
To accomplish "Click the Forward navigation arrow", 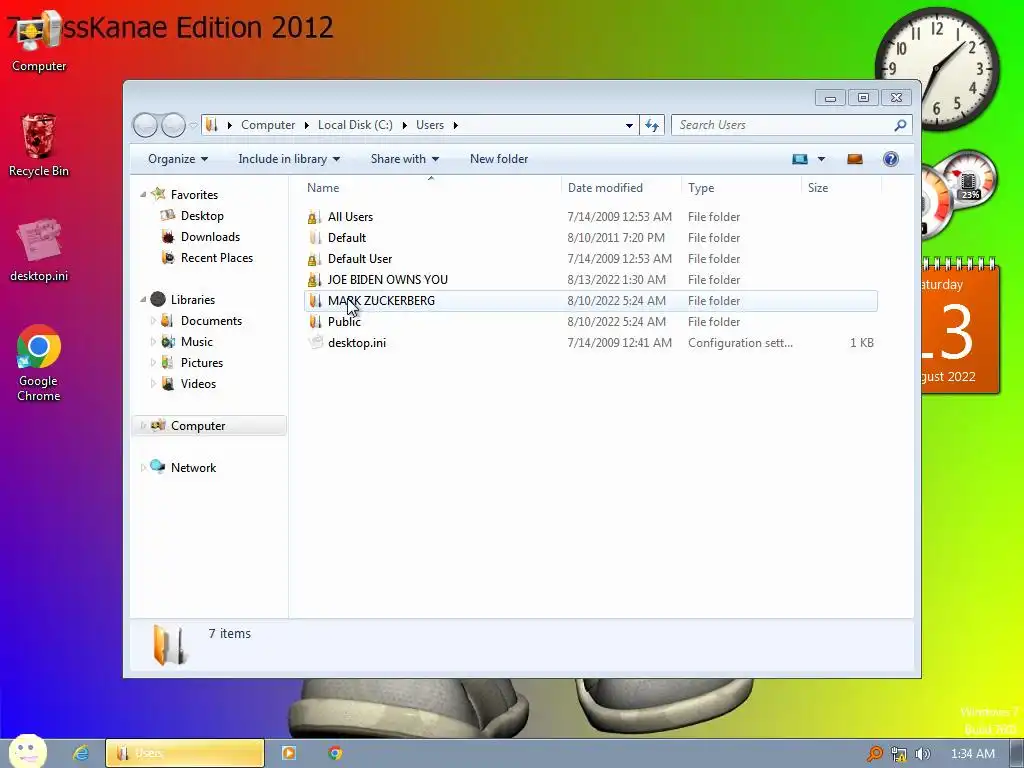I will point(173,125).
